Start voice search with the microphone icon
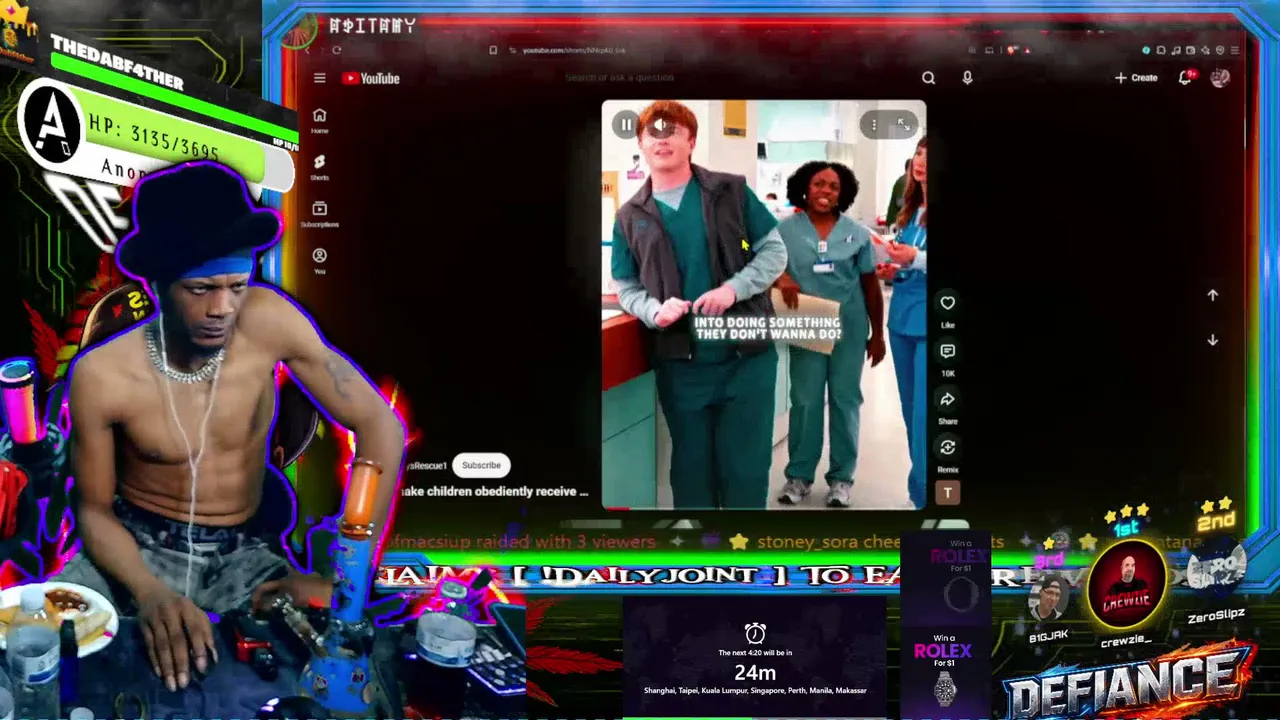 967,78
